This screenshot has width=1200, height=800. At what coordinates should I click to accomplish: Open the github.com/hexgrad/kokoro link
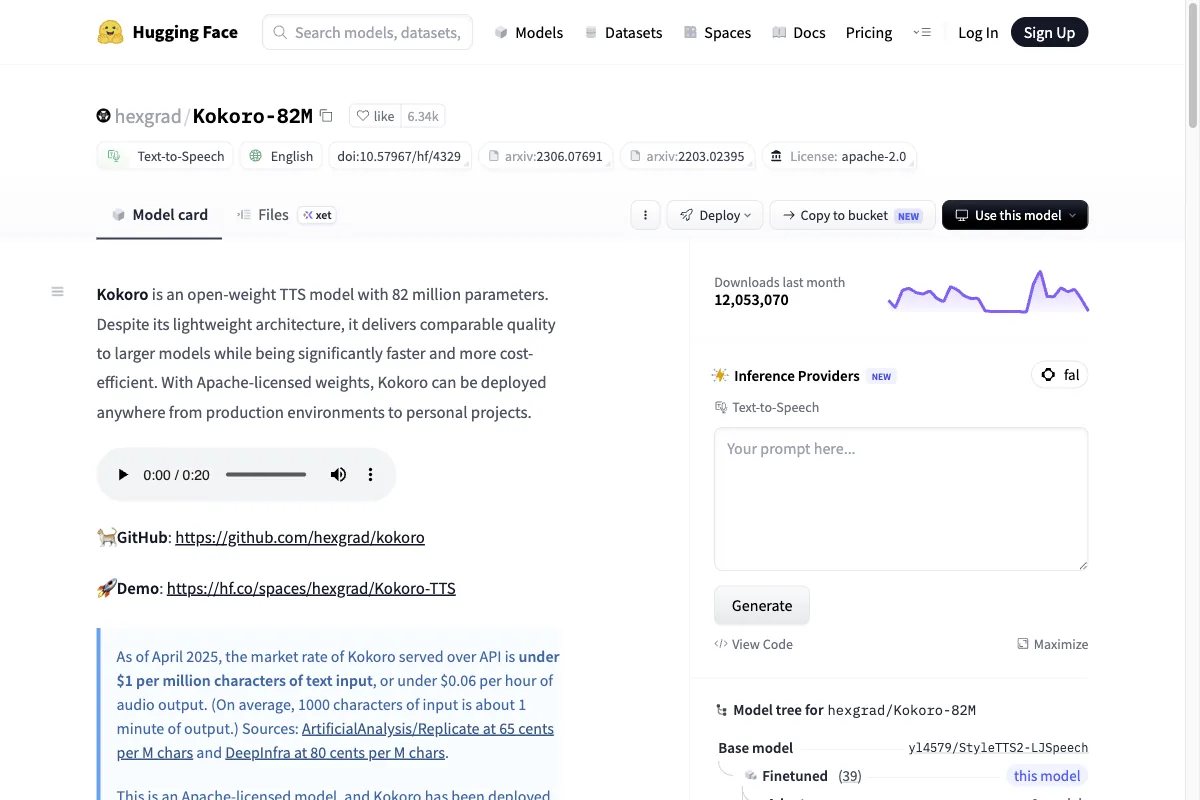300,537
